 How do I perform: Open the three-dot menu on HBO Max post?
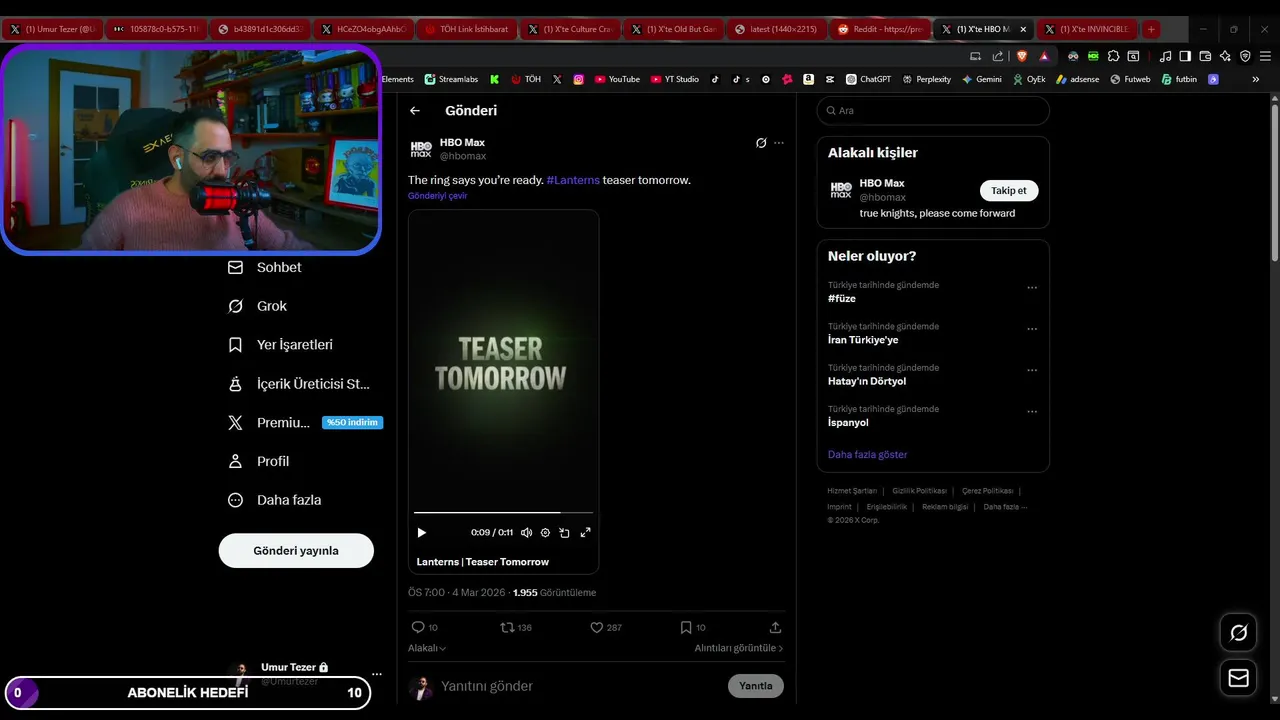tap(779, 143)
